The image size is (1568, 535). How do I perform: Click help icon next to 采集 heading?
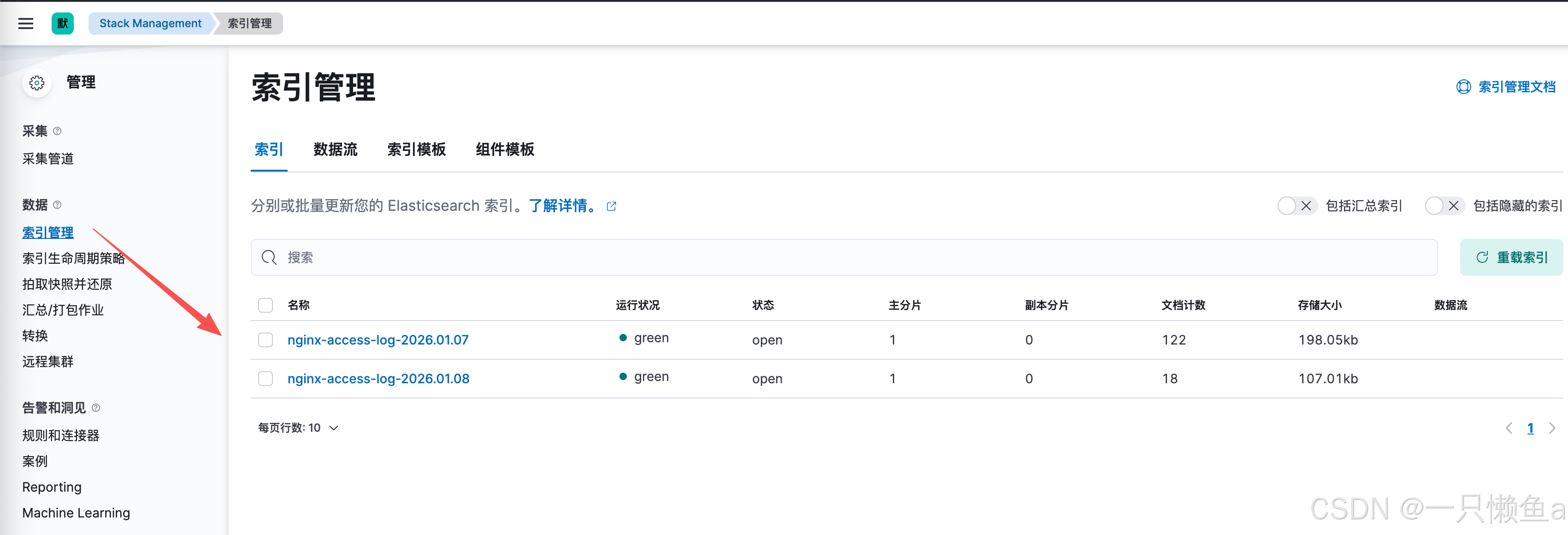tap(57, 131)
